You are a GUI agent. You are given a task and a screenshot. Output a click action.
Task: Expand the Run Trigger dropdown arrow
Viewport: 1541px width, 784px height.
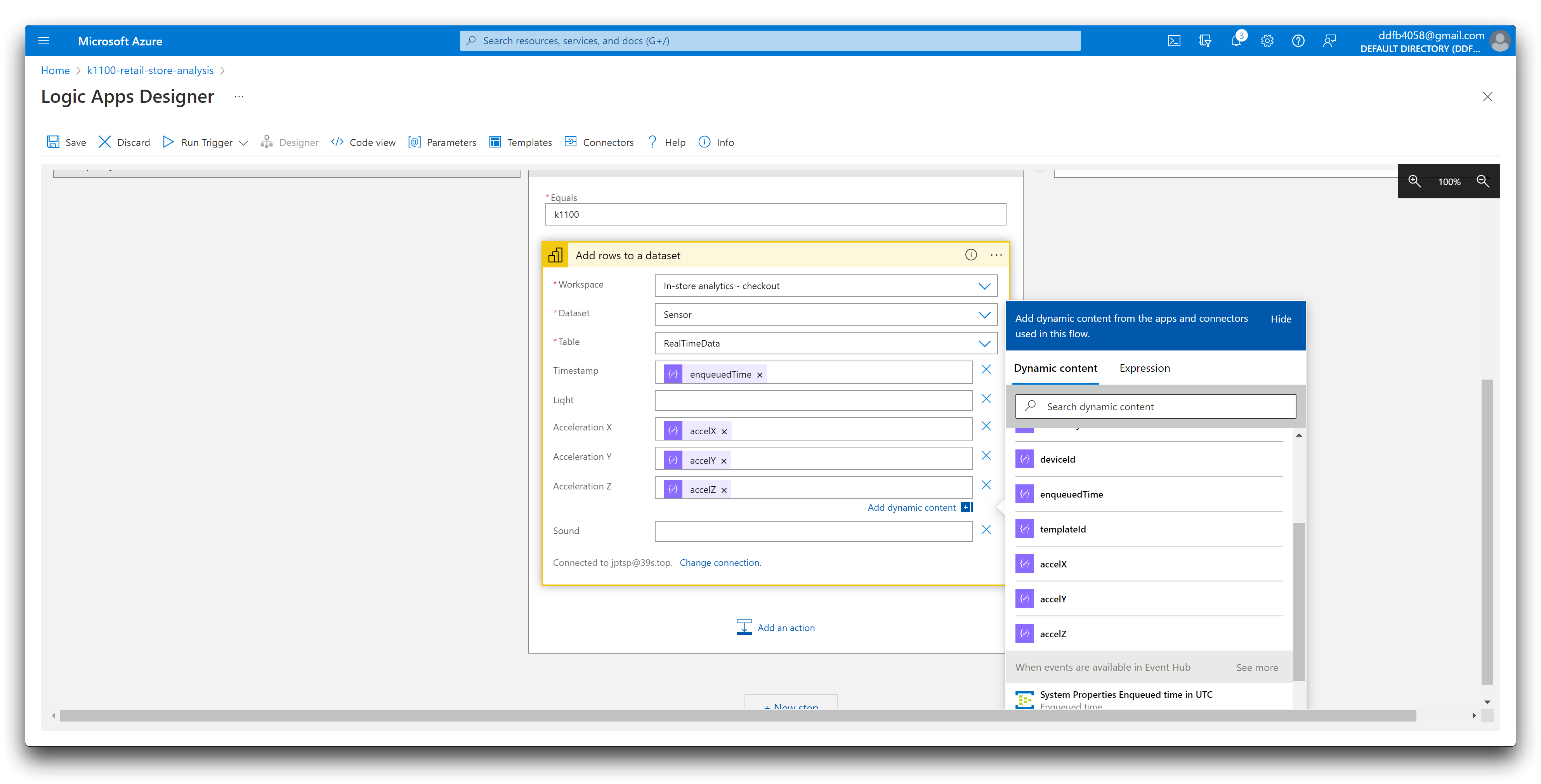[x=243, y=142]
